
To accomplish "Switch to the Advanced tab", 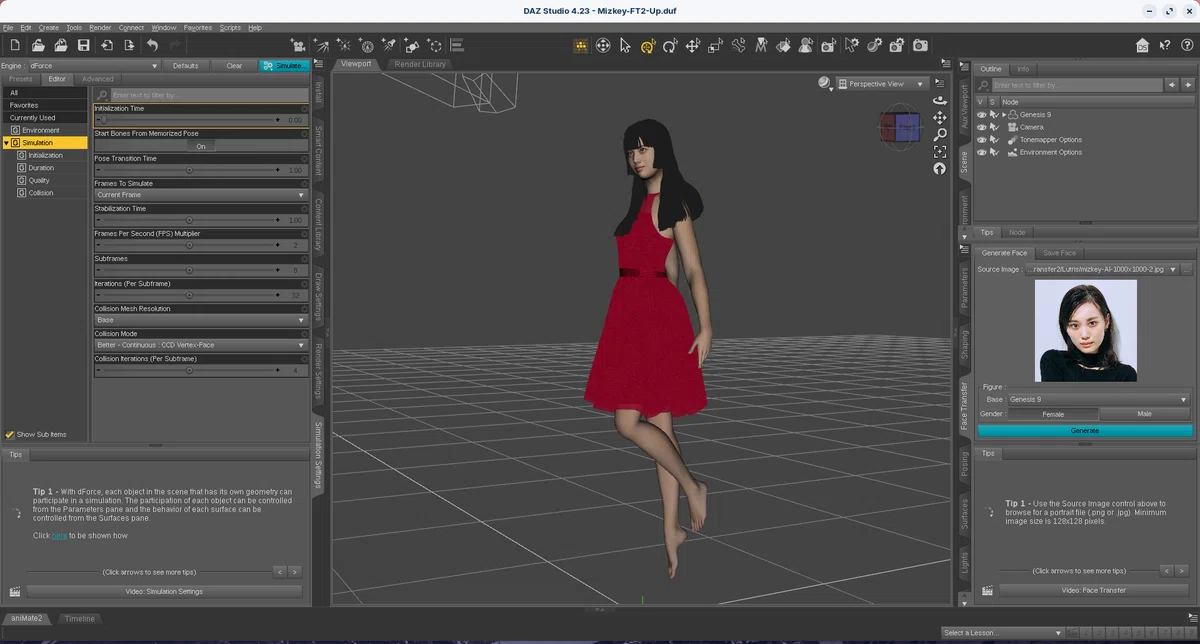I will (x=98, y=79).
